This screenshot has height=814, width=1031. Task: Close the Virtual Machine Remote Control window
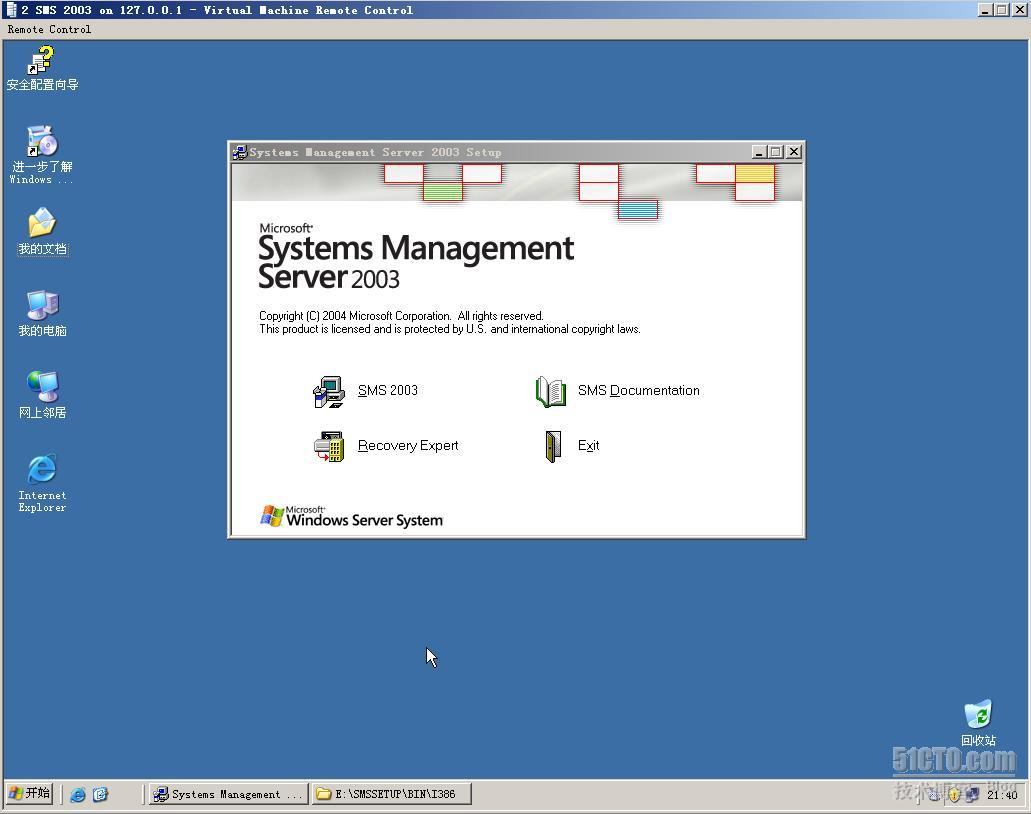tap(1019, 9)
